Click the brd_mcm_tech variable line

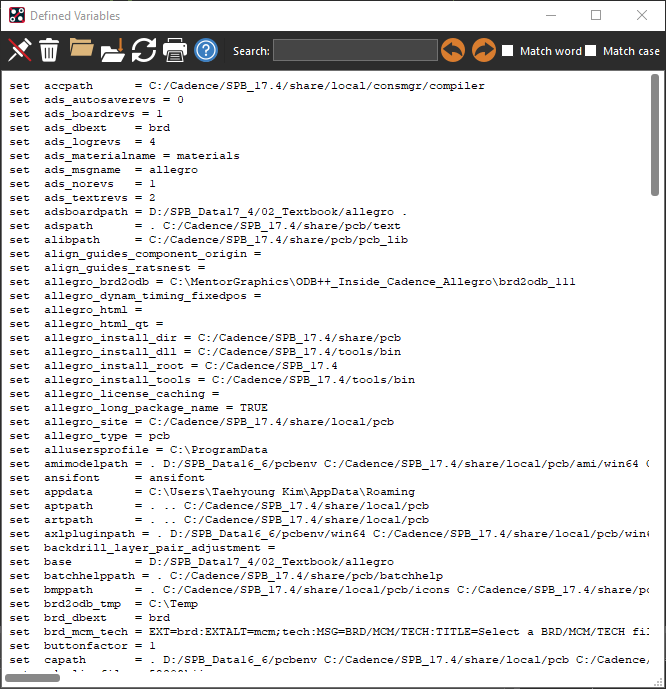329,633
